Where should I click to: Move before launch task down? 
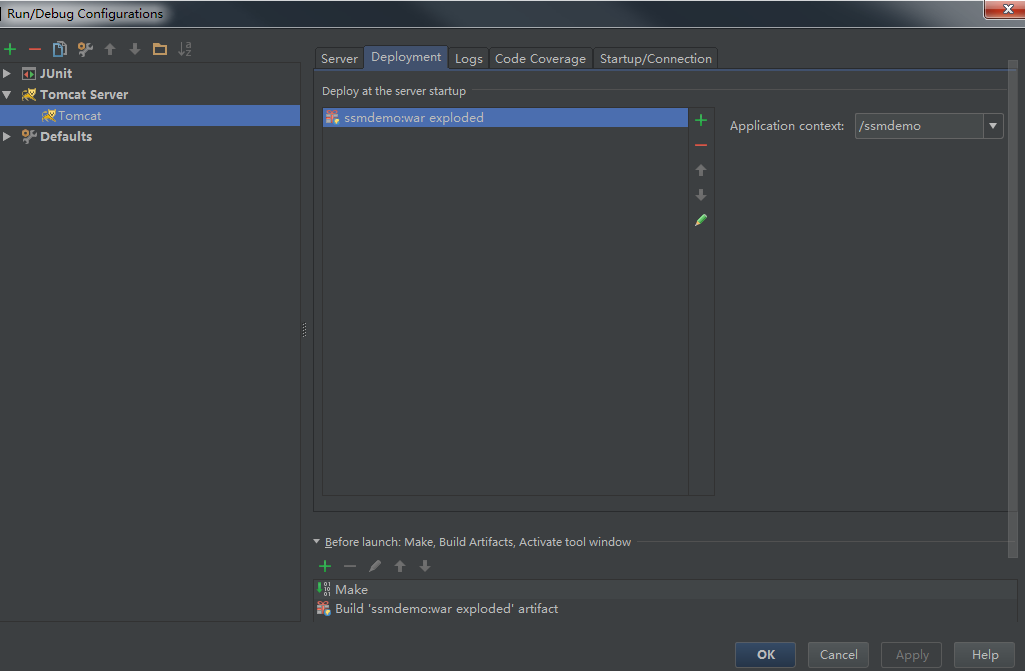[425, 566]
